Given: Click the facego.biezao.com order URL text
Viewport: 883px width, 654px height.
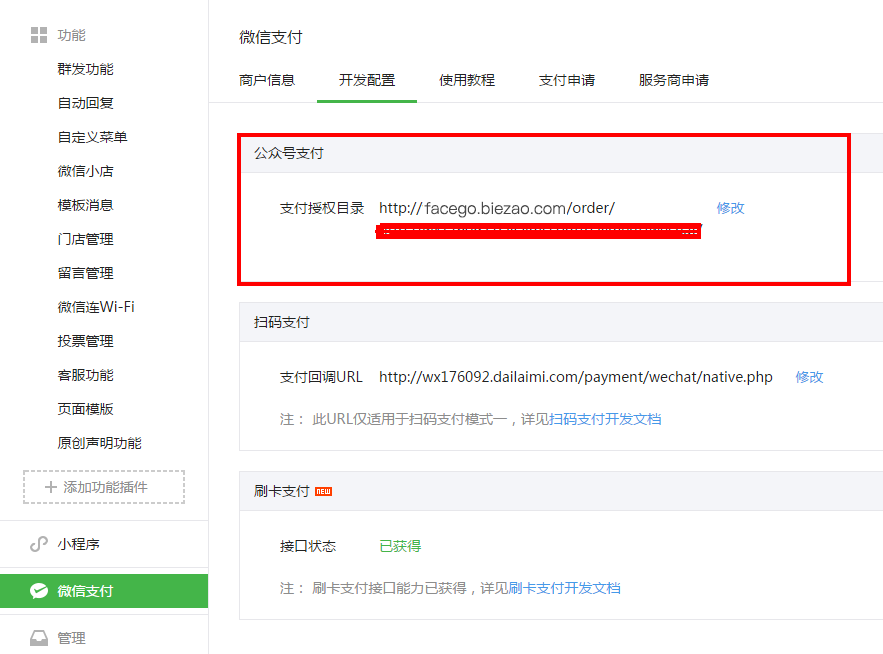Looking at the screenshot, I should pos(496,208).
